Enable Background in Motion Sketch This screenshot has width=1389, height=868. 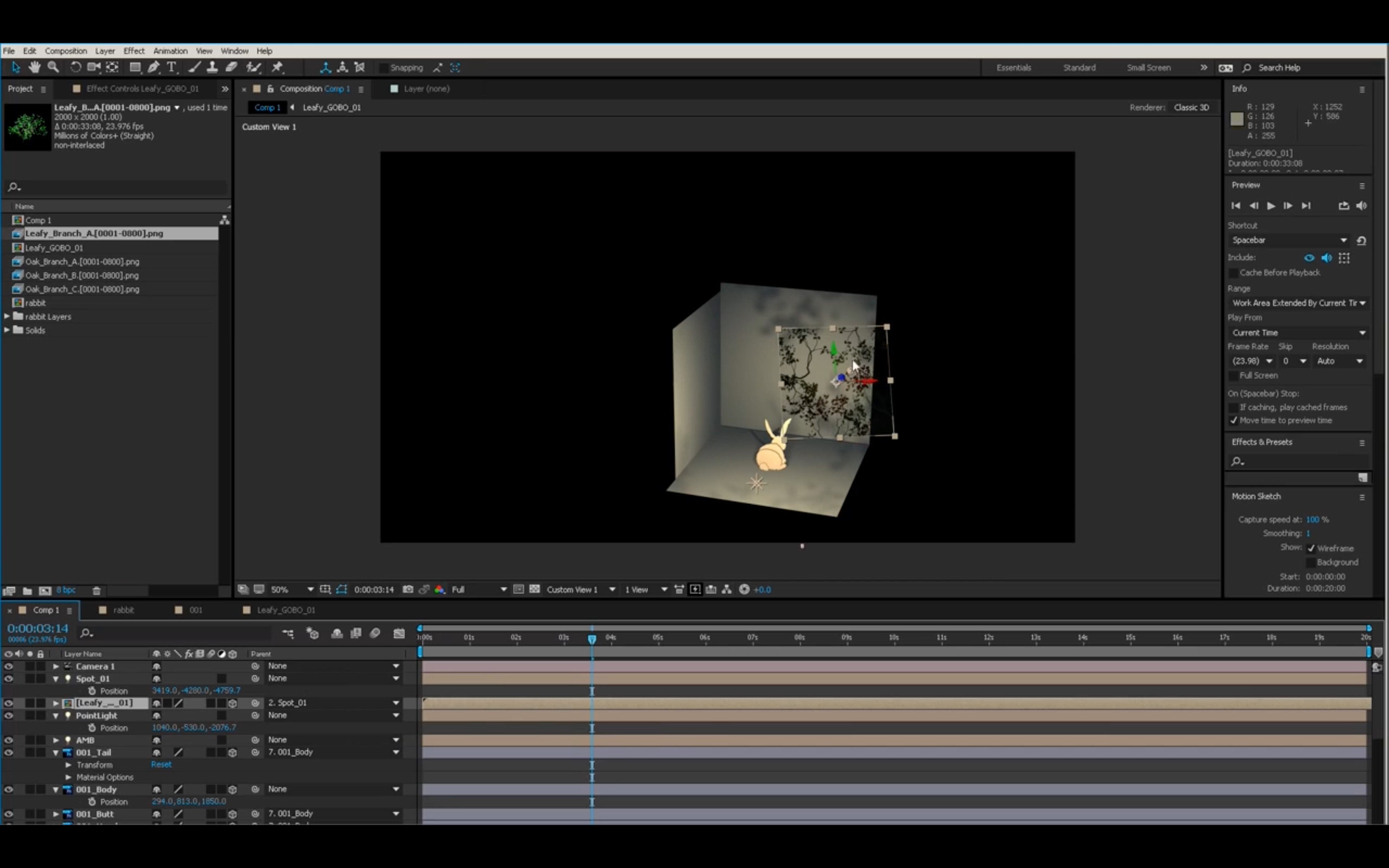1311,562
